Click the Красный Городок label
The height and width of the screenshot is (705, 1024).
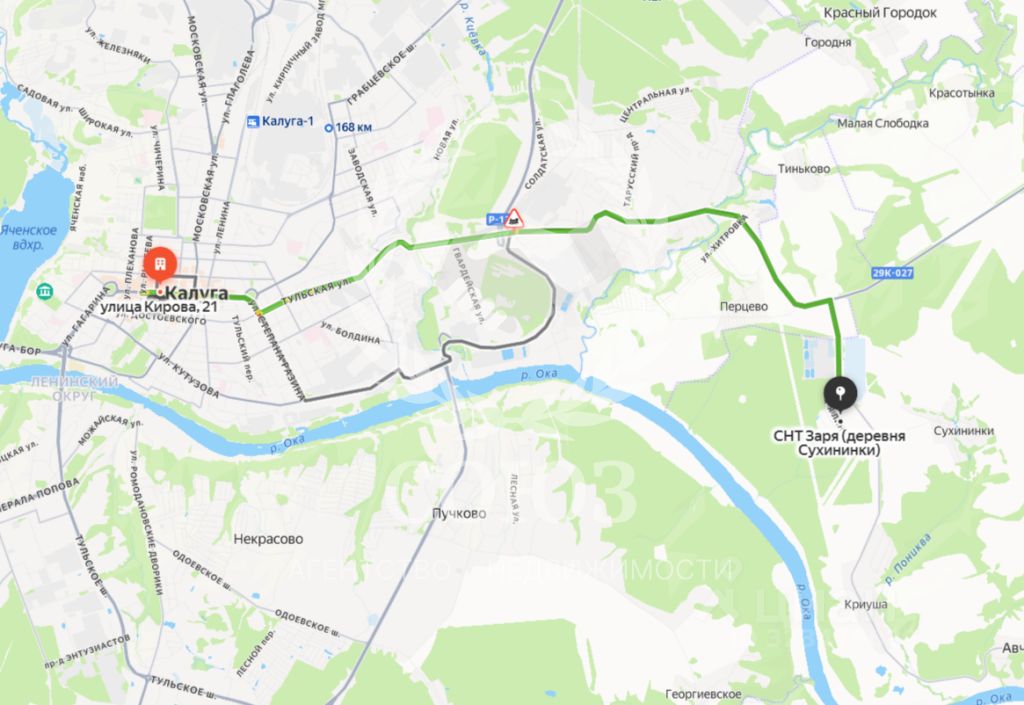point(880,12)
